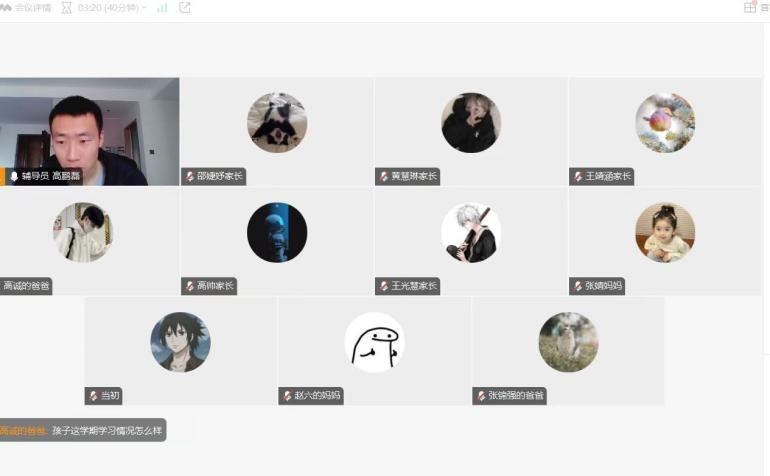This screenshot has height=476, width=770.
Task: Click the hourglass timer icon
Action: coord(66,7)
